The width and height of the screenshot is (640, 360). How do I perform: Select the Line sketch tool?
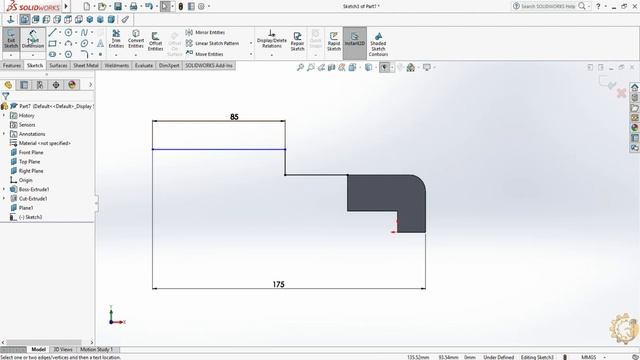click(52, 32)
